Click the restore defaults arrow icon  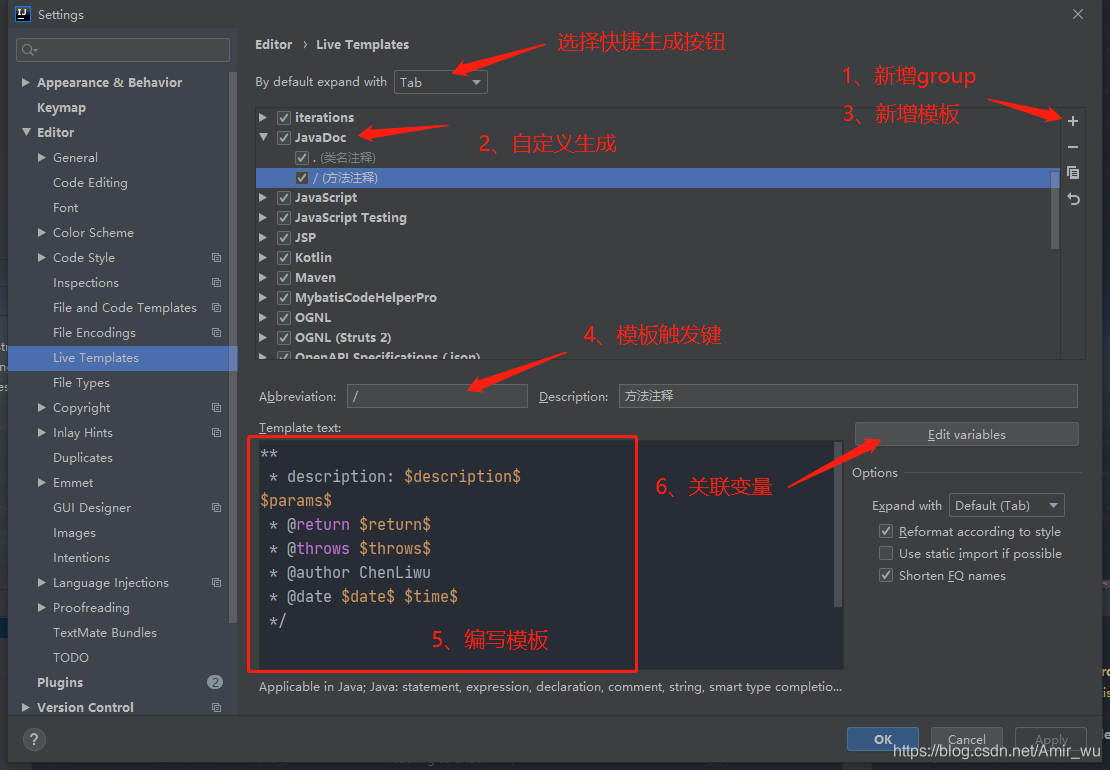click(1072, 199)
